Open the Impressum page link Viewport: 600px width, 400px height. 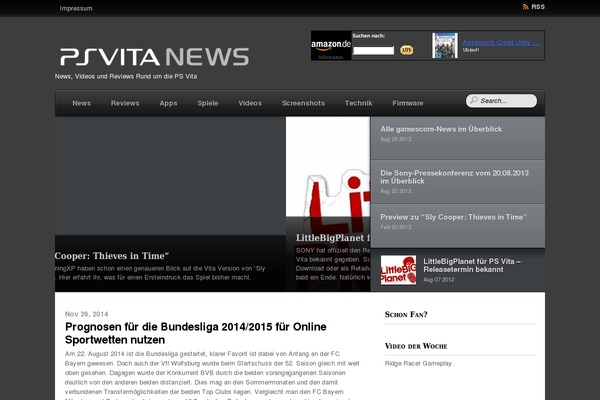click(x=76, y=8)
